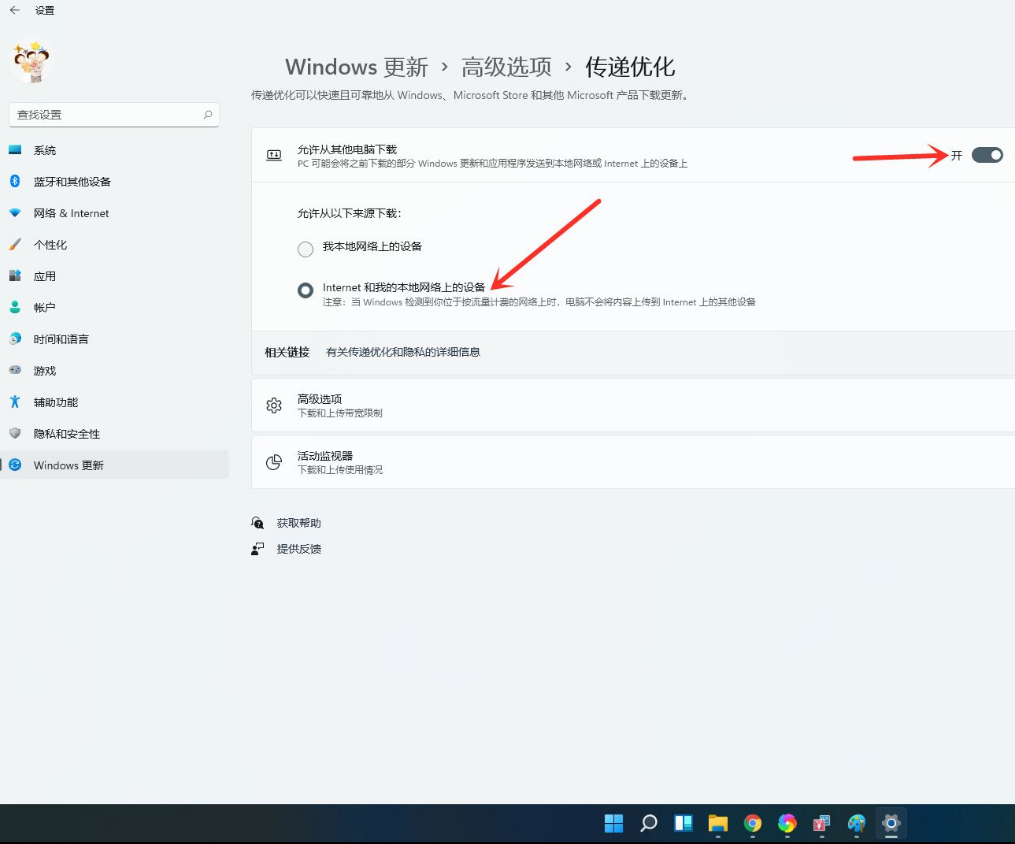This screenshot has height=844, width=1015.
Task: Open 隐私和安全性 settings page
Action: tap(66, 434)
